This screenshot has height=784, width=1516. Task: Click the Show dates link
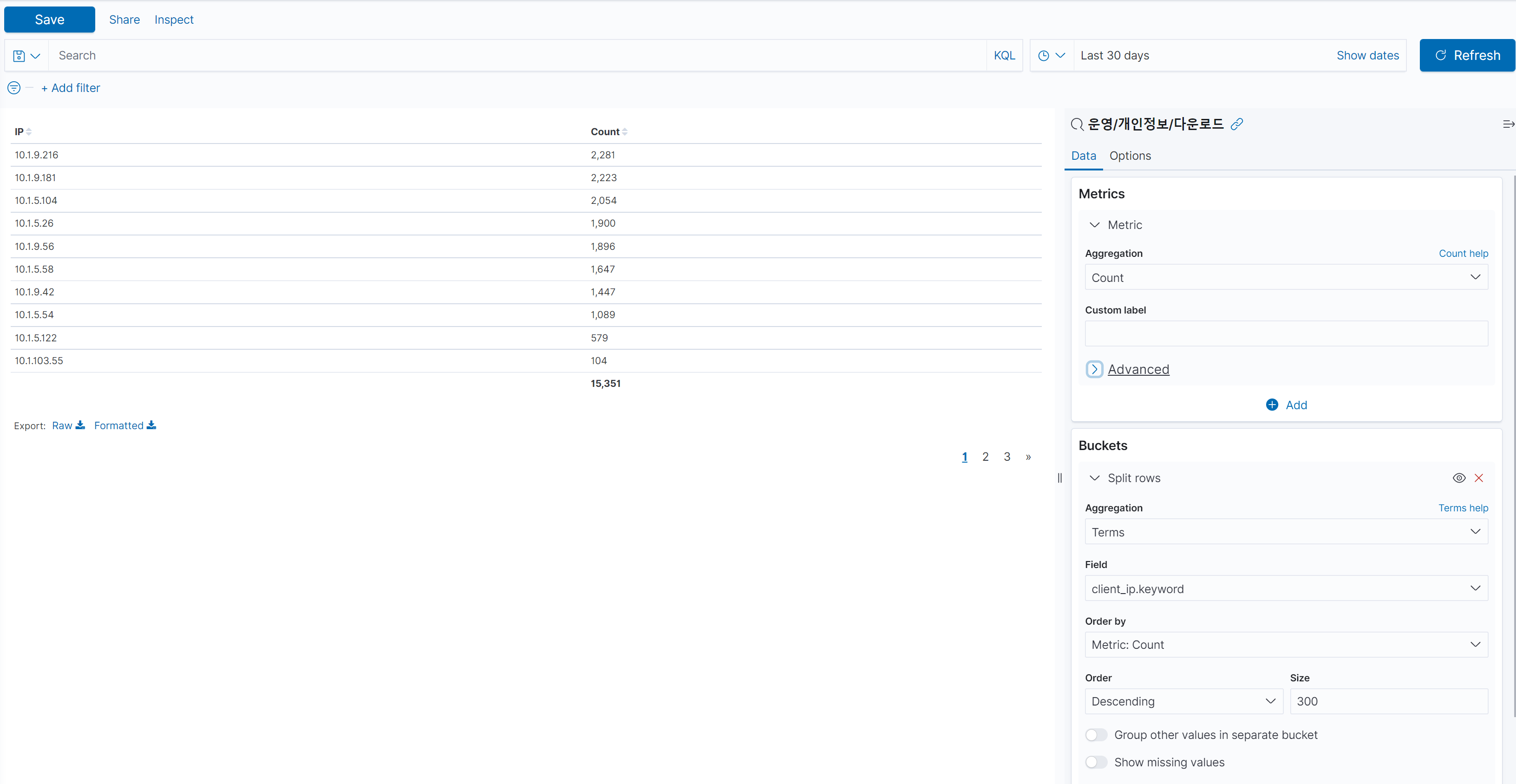[1367, 55]
